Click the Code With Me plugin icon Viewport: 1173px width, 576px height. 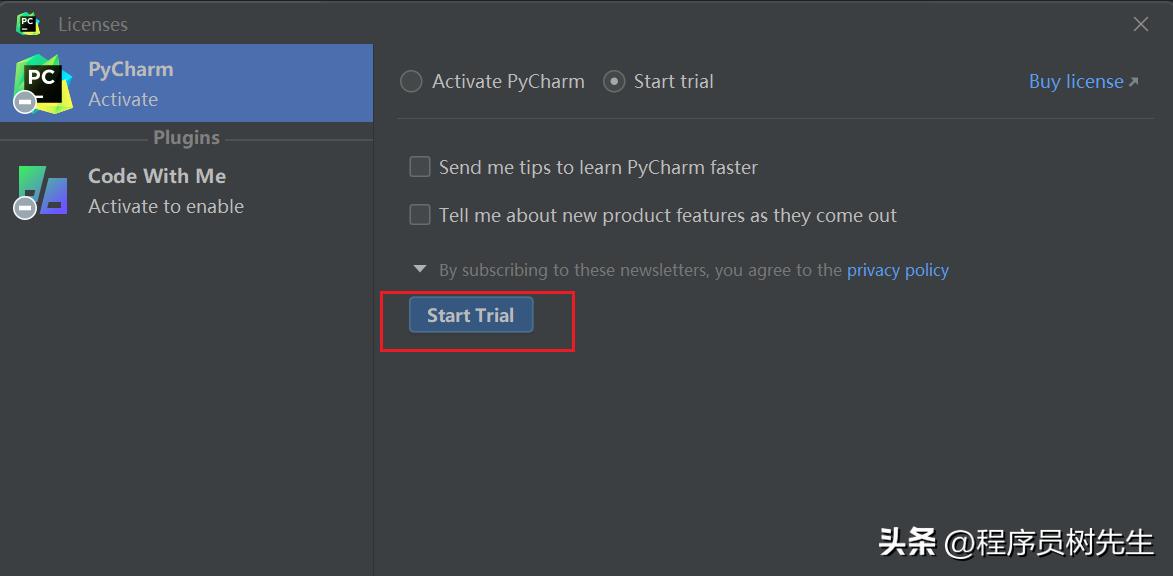(43, 191)
